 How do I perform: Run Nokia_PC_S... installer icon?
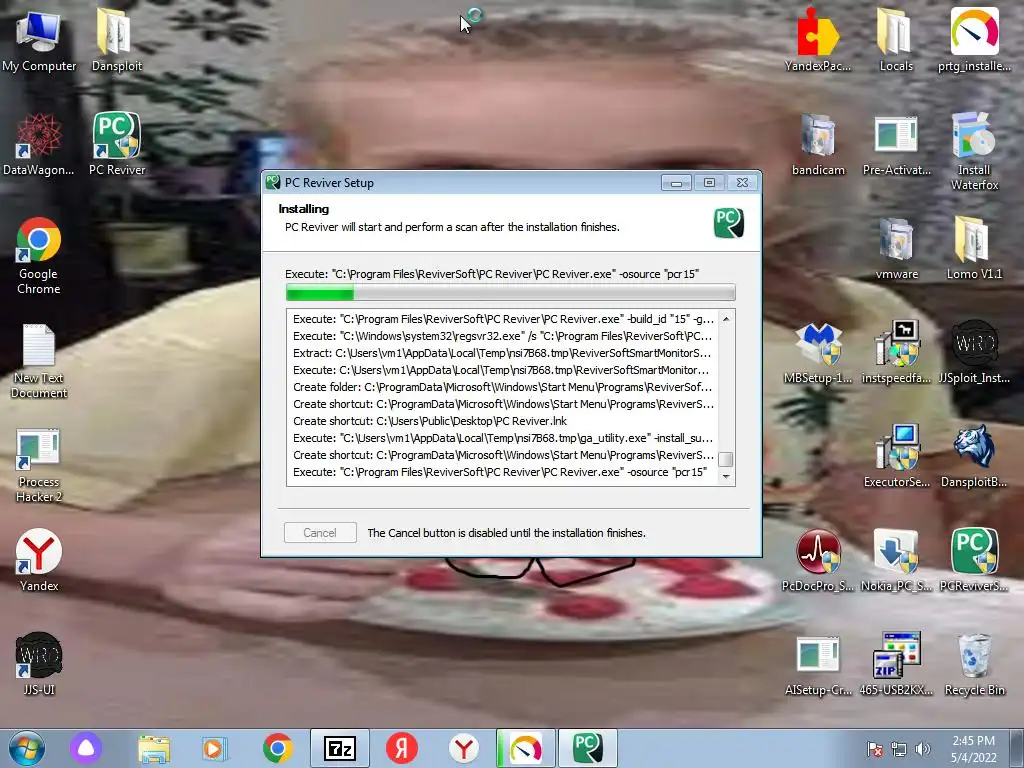895,559
